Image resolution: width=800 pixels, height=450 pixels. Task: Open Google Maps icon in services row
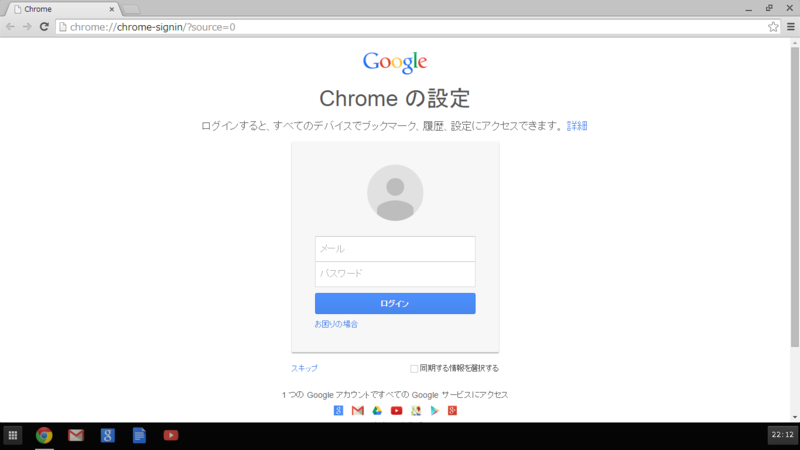pos(416,411)
